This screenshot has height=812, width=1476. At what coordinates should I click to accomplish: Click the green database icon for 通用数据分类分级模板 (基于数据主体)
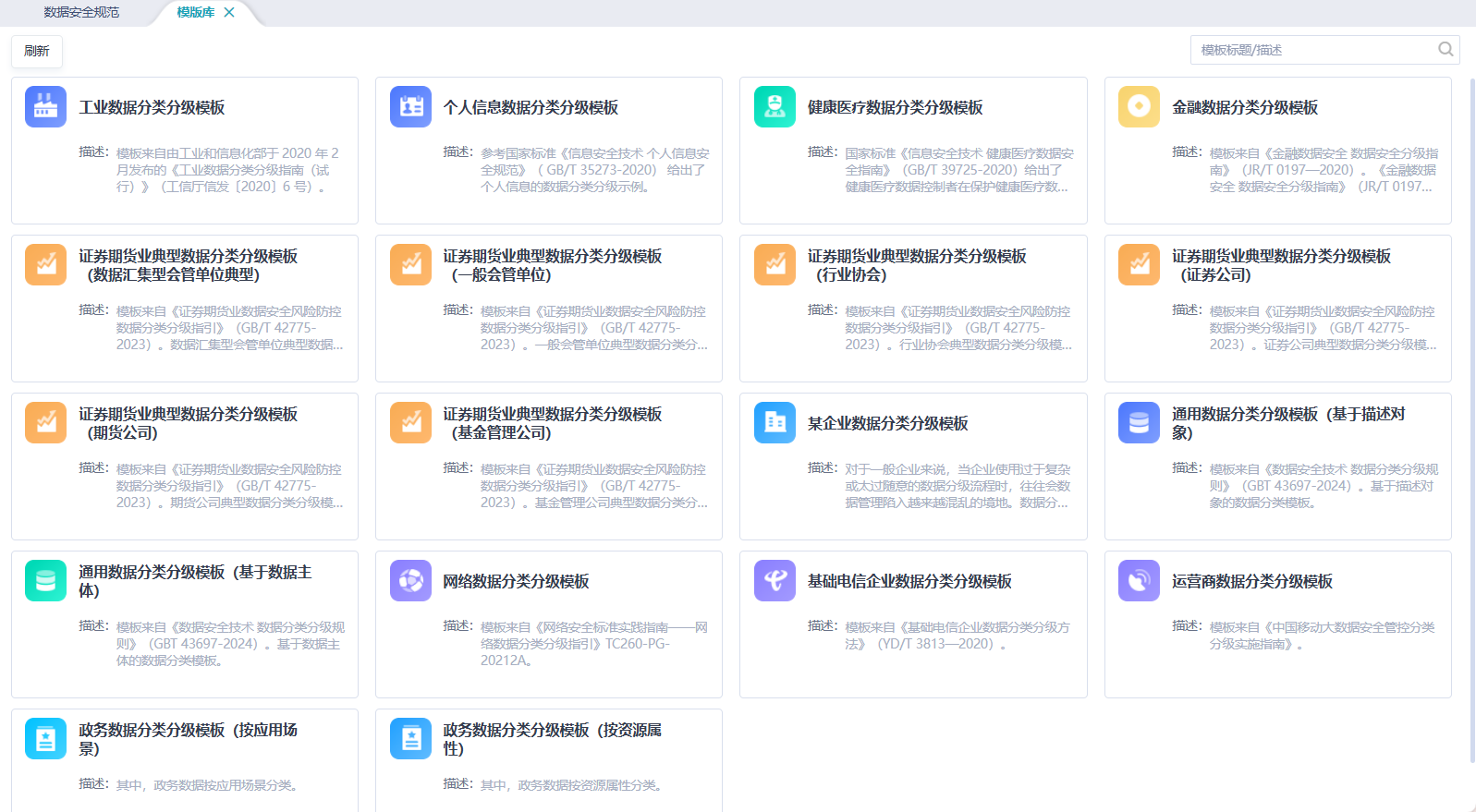(45, 581)
